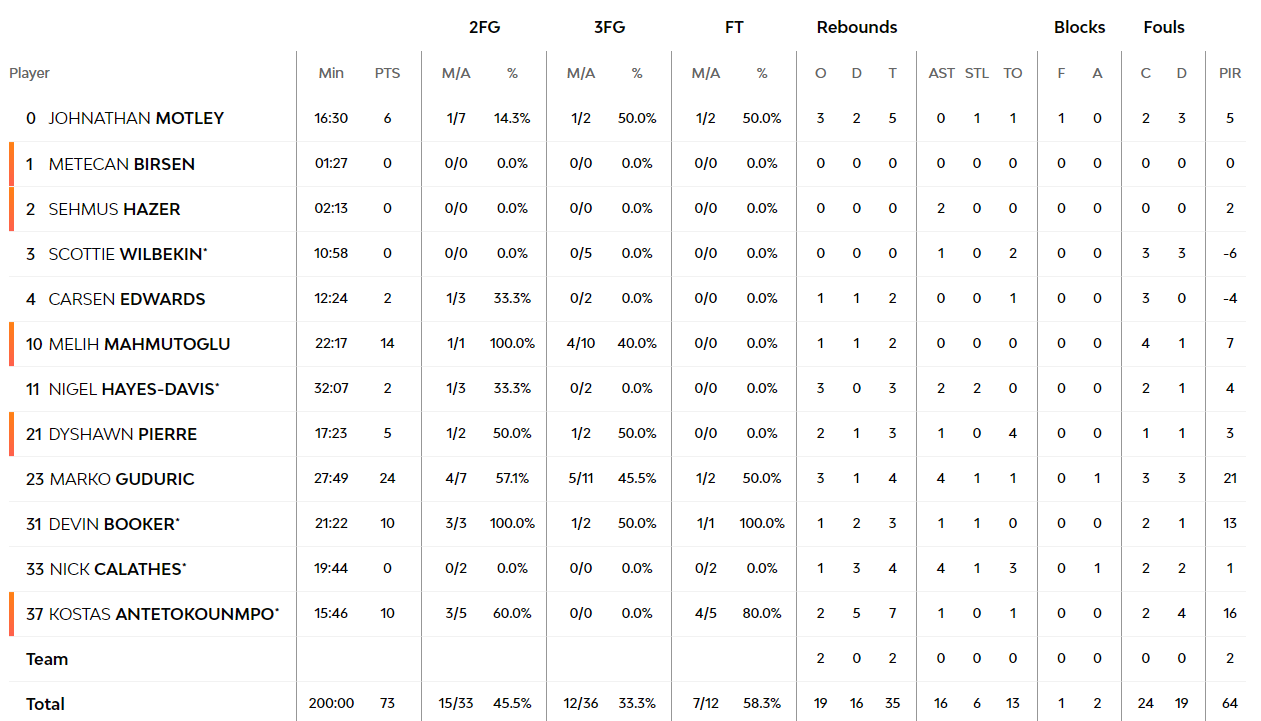This screenshot has width=1261, height=721.
Task: Sort table by PTS column header
Action: point(387,73)
